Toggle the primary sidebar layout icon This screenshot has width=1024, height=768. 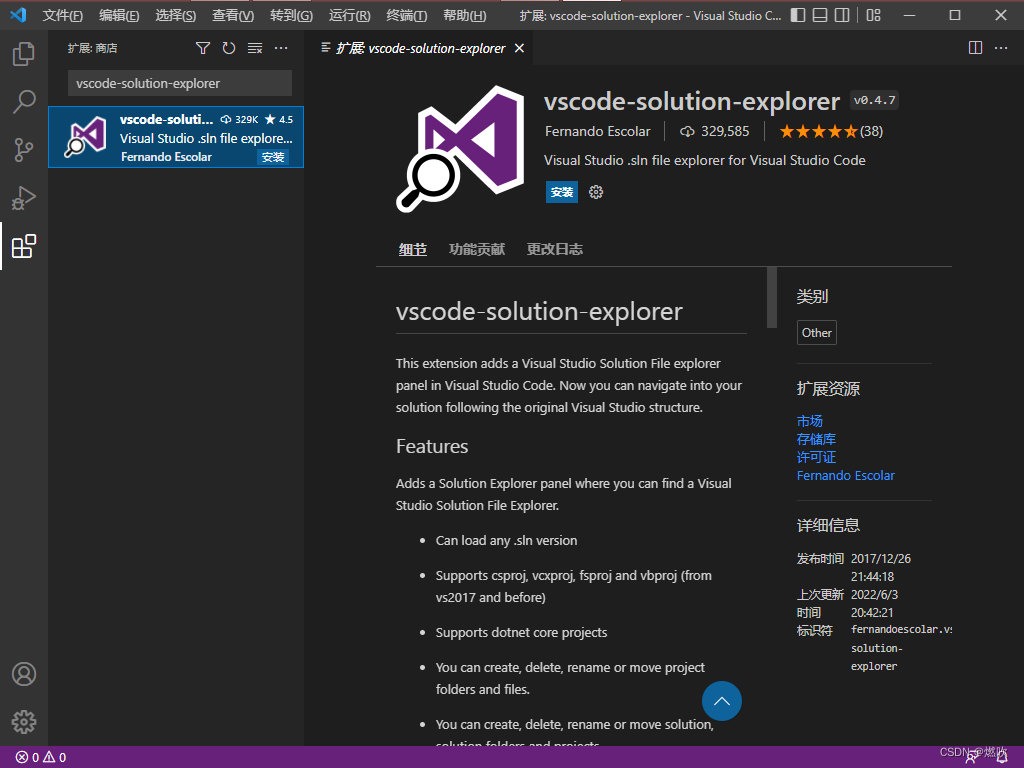tap(797, 15)
